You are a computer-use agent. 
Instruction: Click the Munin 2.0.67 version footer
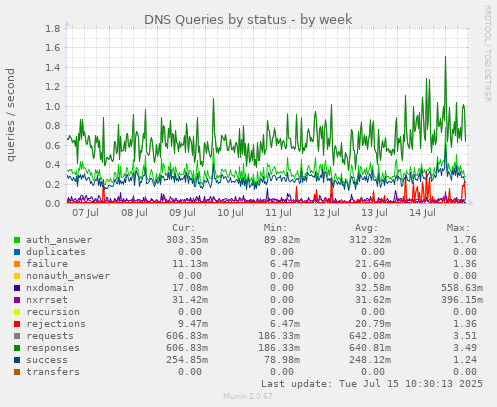(248, 396)
